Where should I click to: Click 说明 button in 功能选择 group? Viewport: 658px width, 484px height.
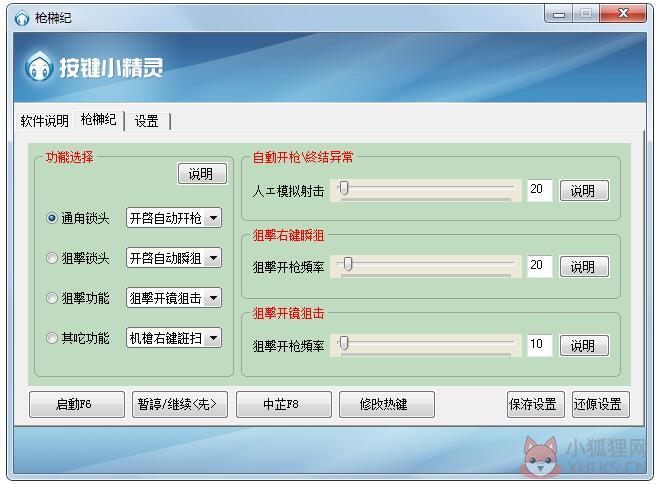click(x=202, y=173)
